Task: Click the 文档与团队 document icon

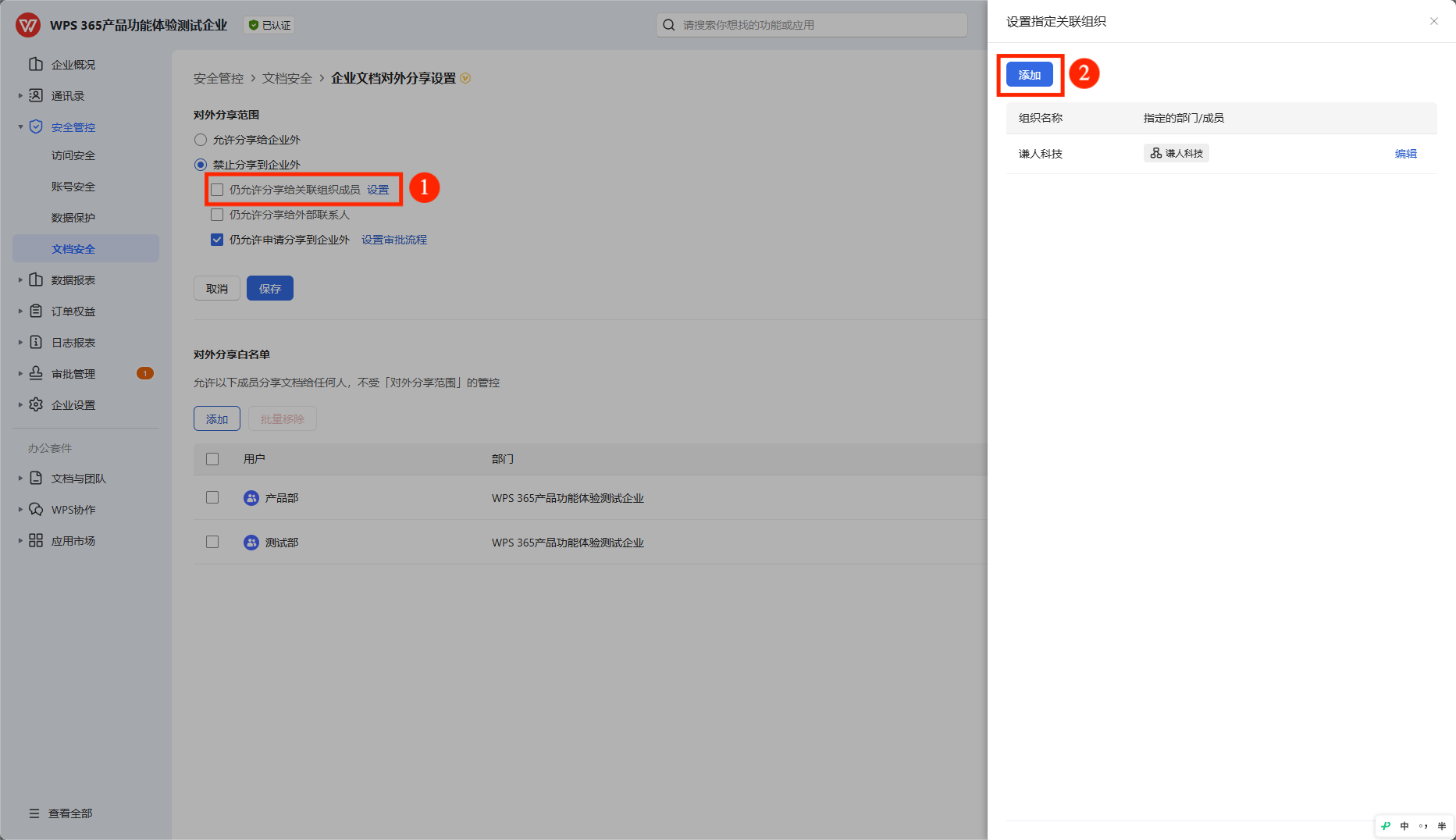Action: pos(36,478)
